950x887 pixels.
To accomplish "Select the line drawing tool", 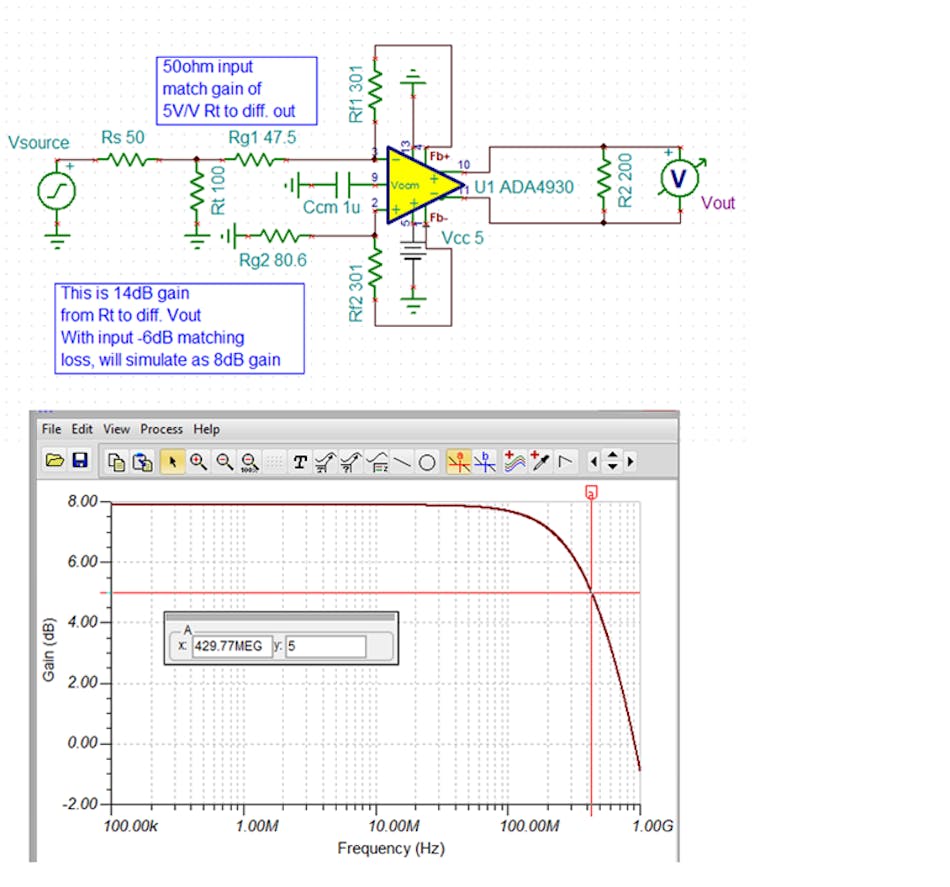I will coord(400,461).
